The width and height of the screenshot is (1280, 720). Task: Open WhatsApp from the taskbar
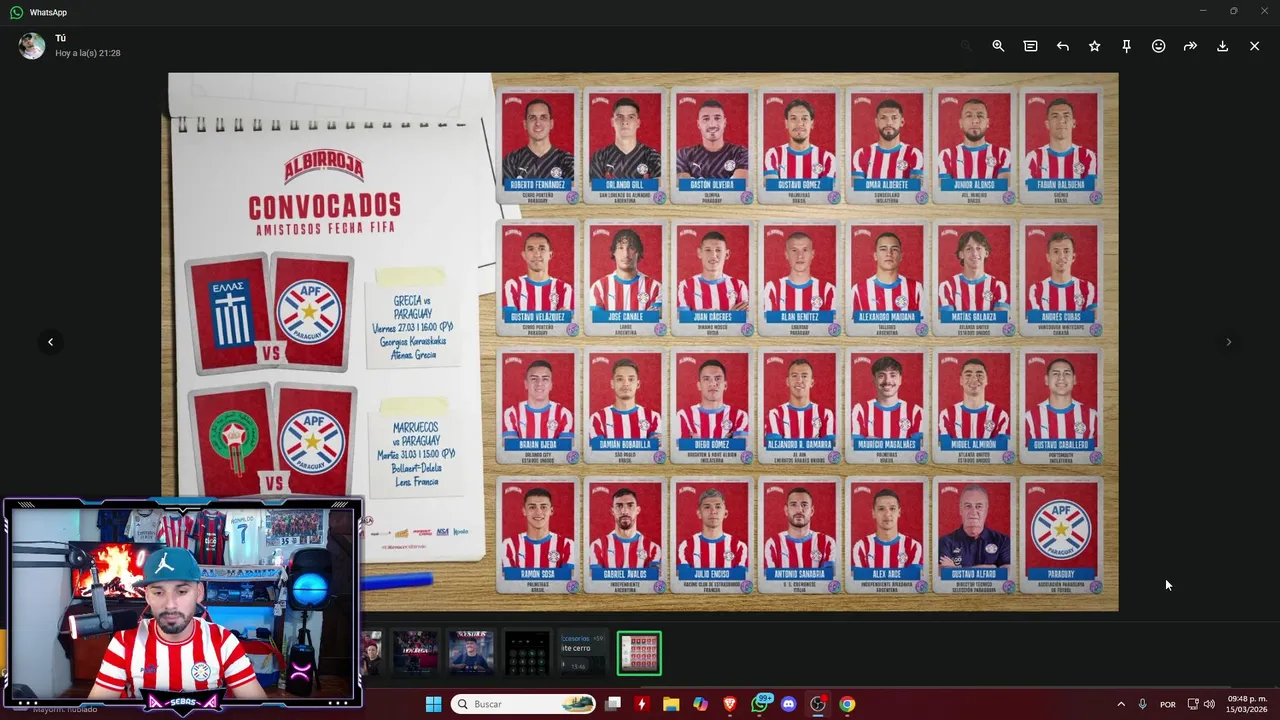[760, 704]
